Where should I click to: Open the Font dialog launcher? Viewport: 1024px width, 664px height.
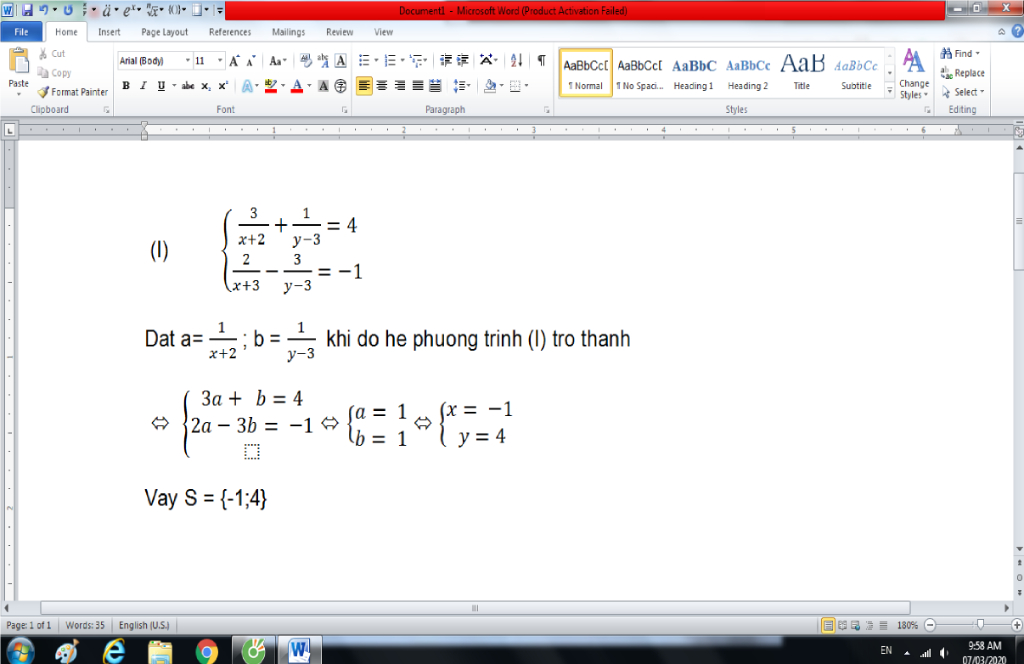[x=344, y=110]
